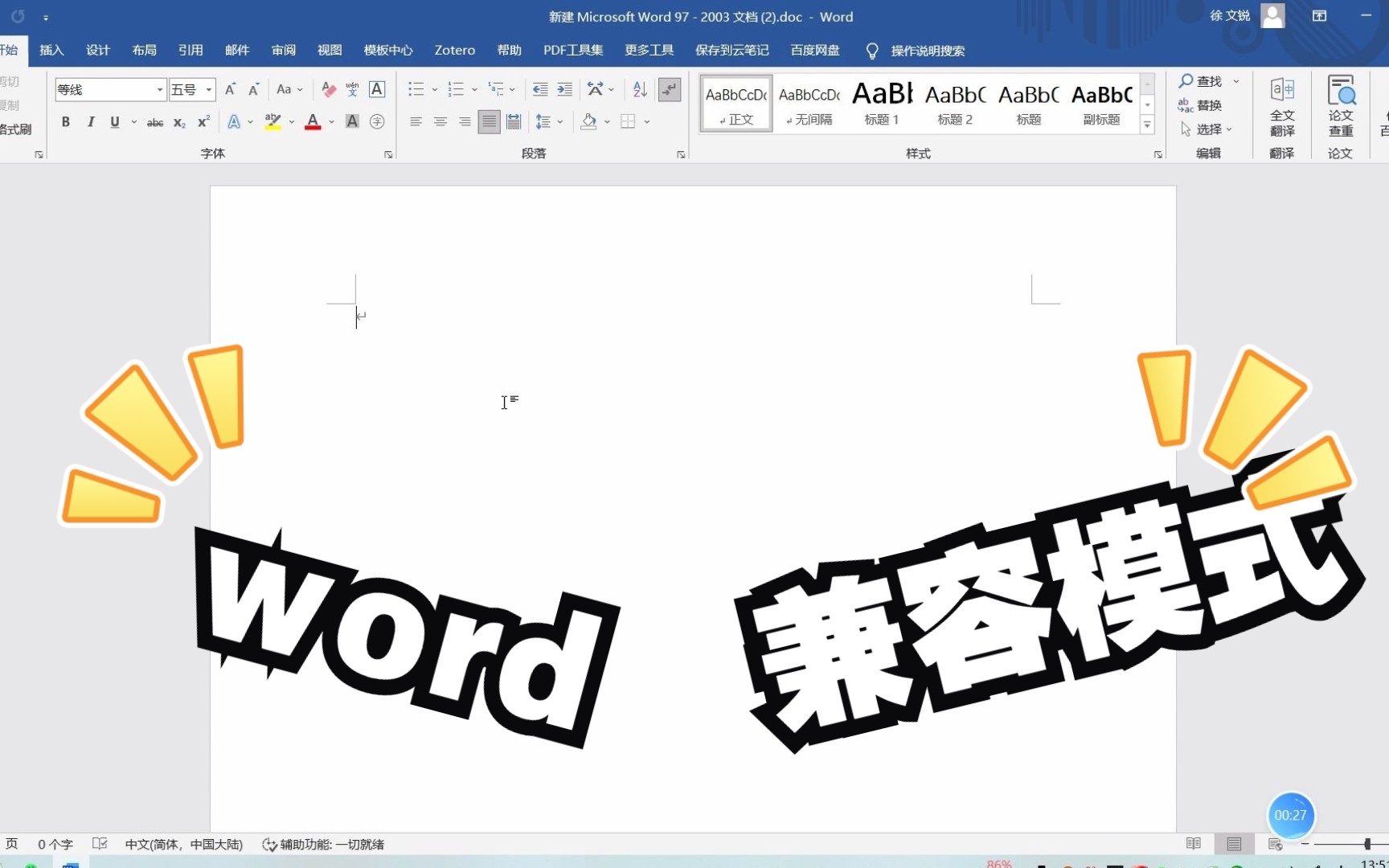Clear all formatting eraser icon
Screen dimensions: 1389x868
click(328, 89)
